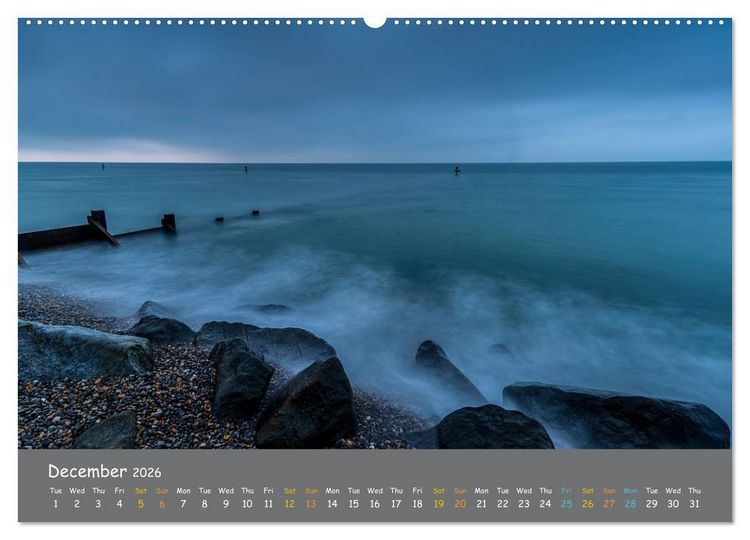The image size is (750, 540).
Task: Select date 14 in the calendar row
Action: click(x=332, y=504)
